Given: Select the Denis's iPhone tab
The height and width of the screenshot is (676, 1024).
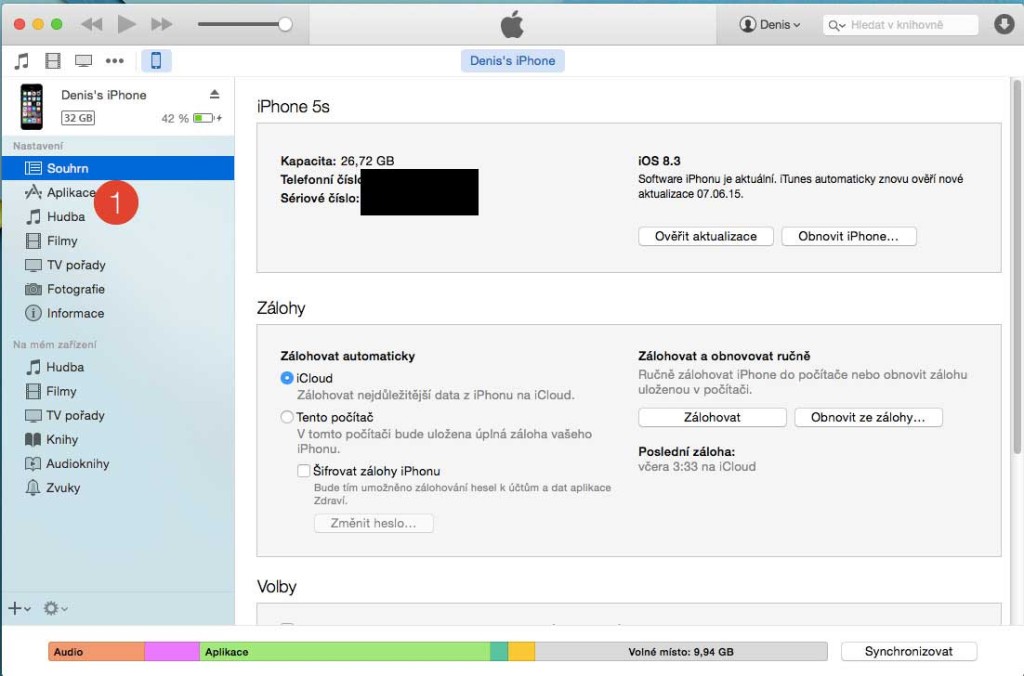Looking at the screenshot, I should pos(513,61).
